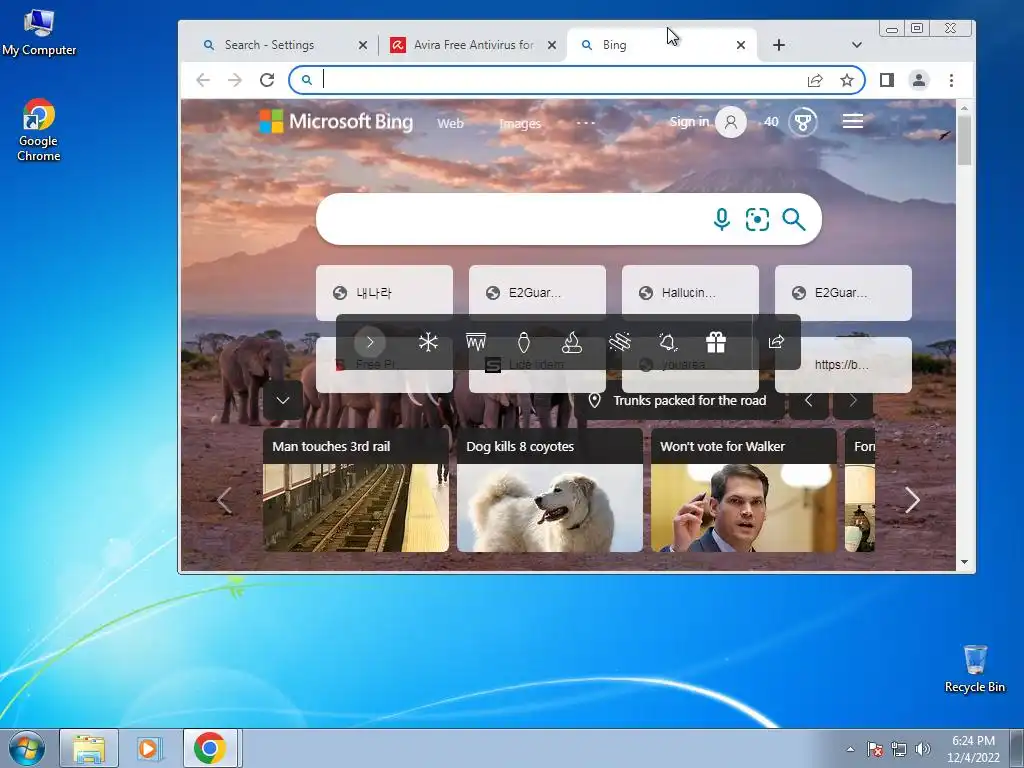Expand more Bing options ellipsis
The width and height of the screenshot is (1024, 768).
pyautogui.click(x=586, y=123)
